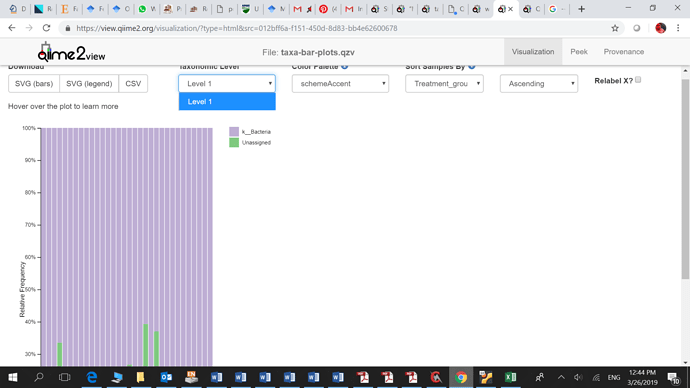The width and height of the screenshot is (690, 388).
Task: Show hidden system tray icons
Action: coord(561,377)
